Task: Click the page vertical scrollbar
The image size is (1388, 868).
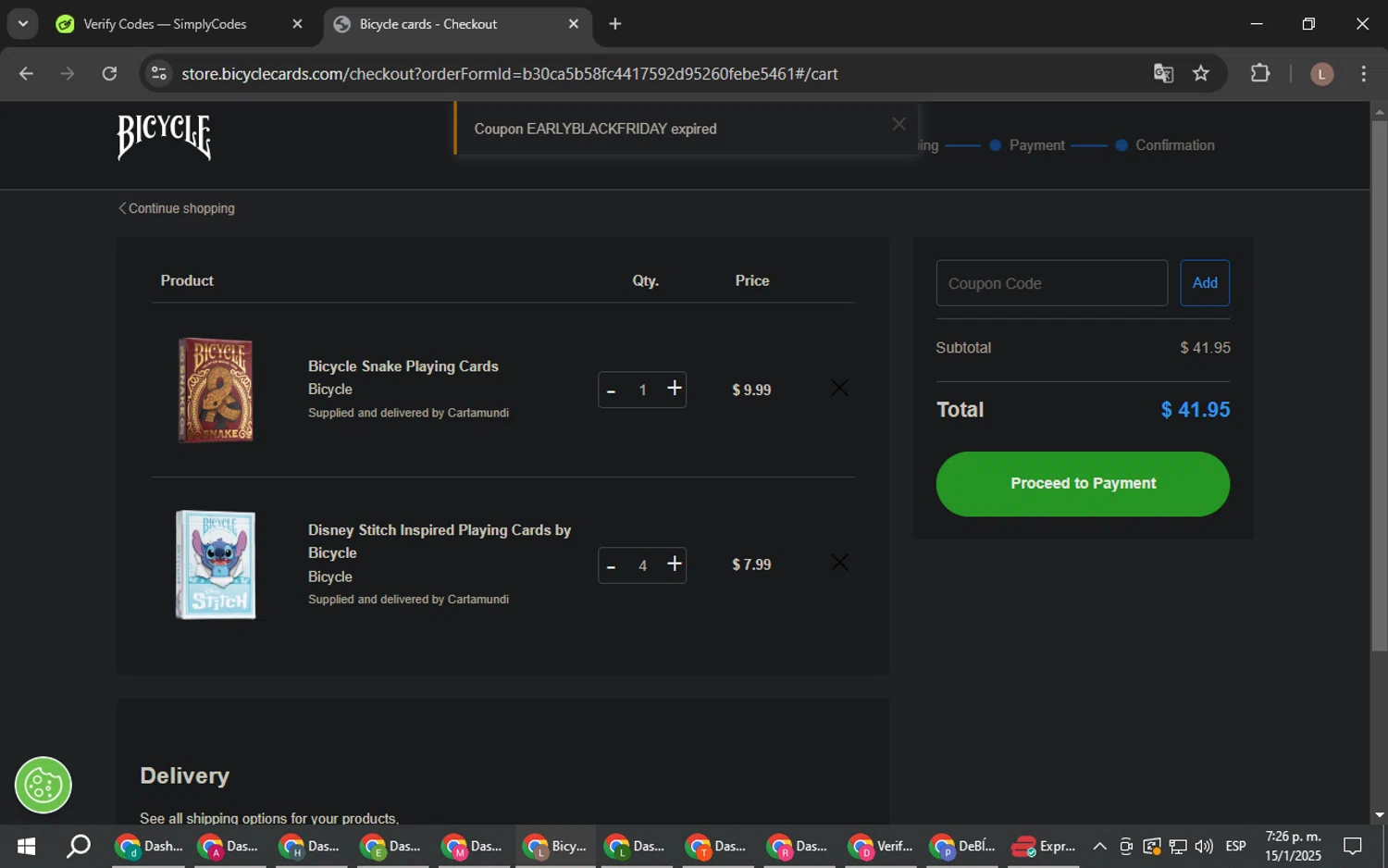Action: point(1379,385)
